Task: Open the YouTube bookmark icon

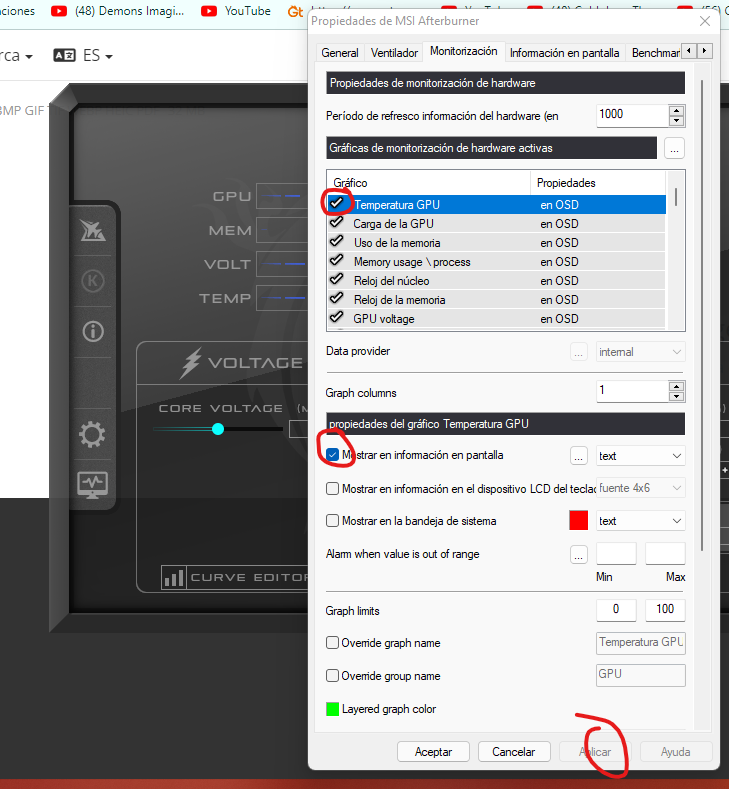Action: [209, 11]
